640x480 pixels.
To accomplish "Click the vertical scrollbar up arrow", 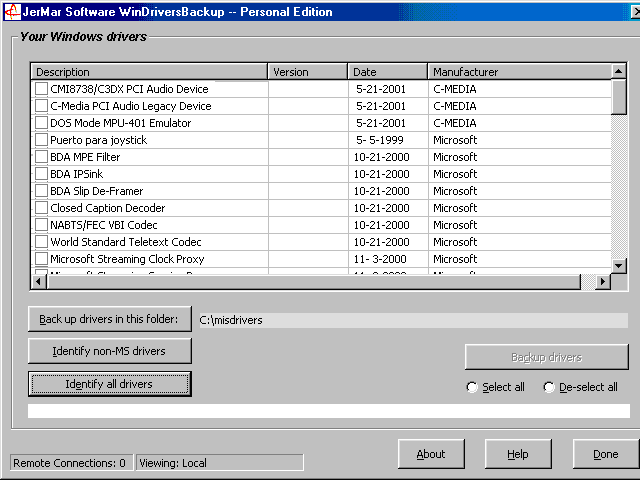I will (x=619, y=71).
